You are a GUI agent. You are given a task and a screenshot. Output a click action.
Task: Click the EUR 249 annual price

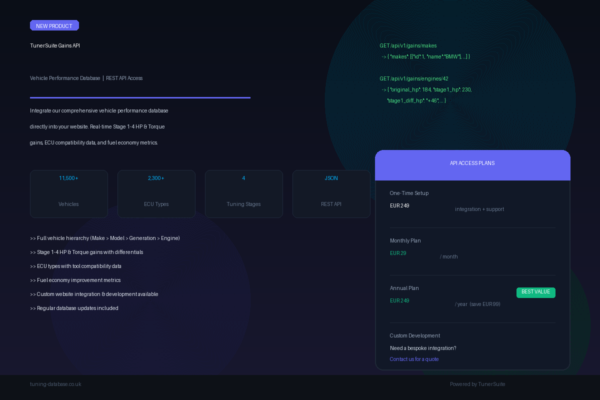coord(399,300)
